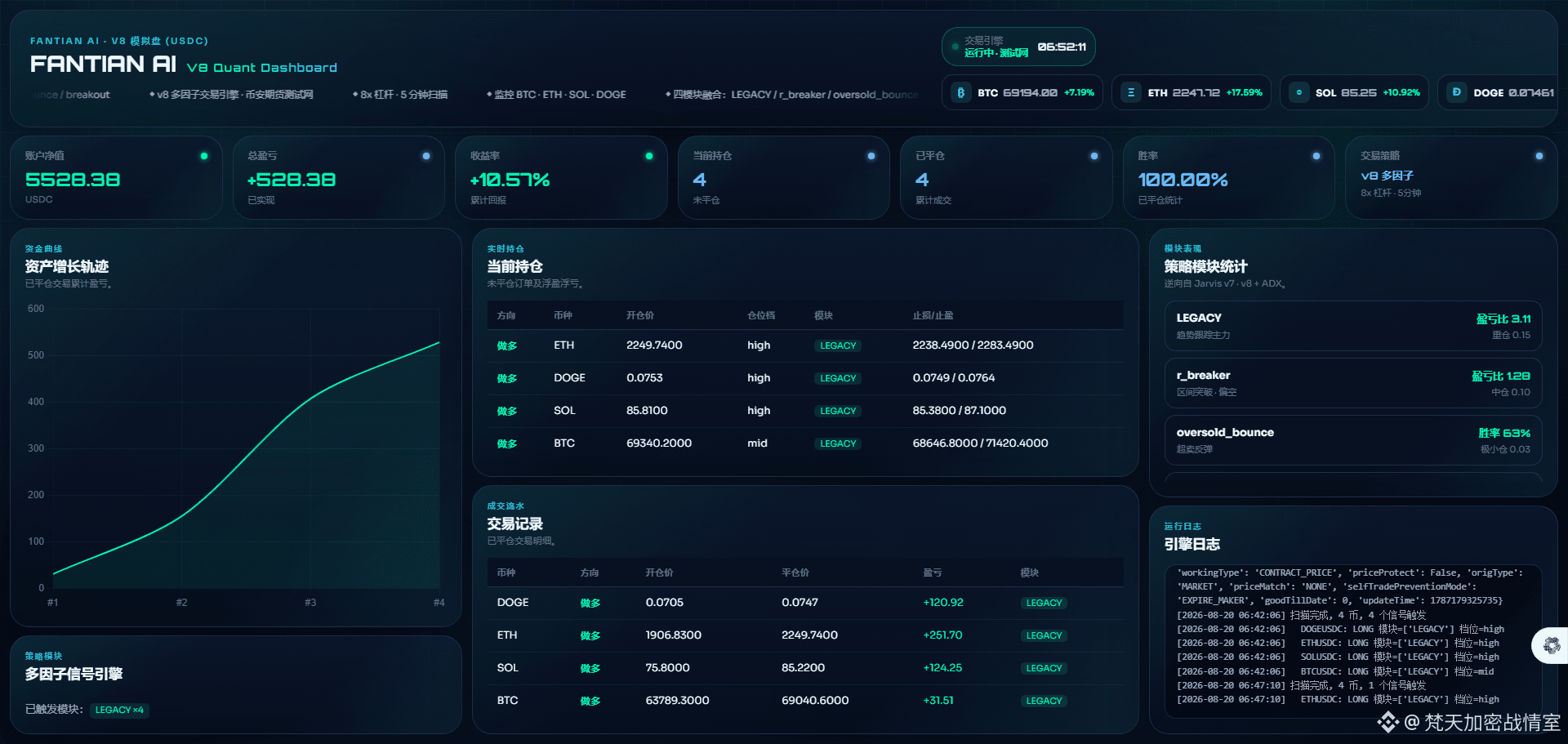Select the ETH position entry price 2249.7400
This screenshot has width=1568, height=744.
[x=654, y=345]
